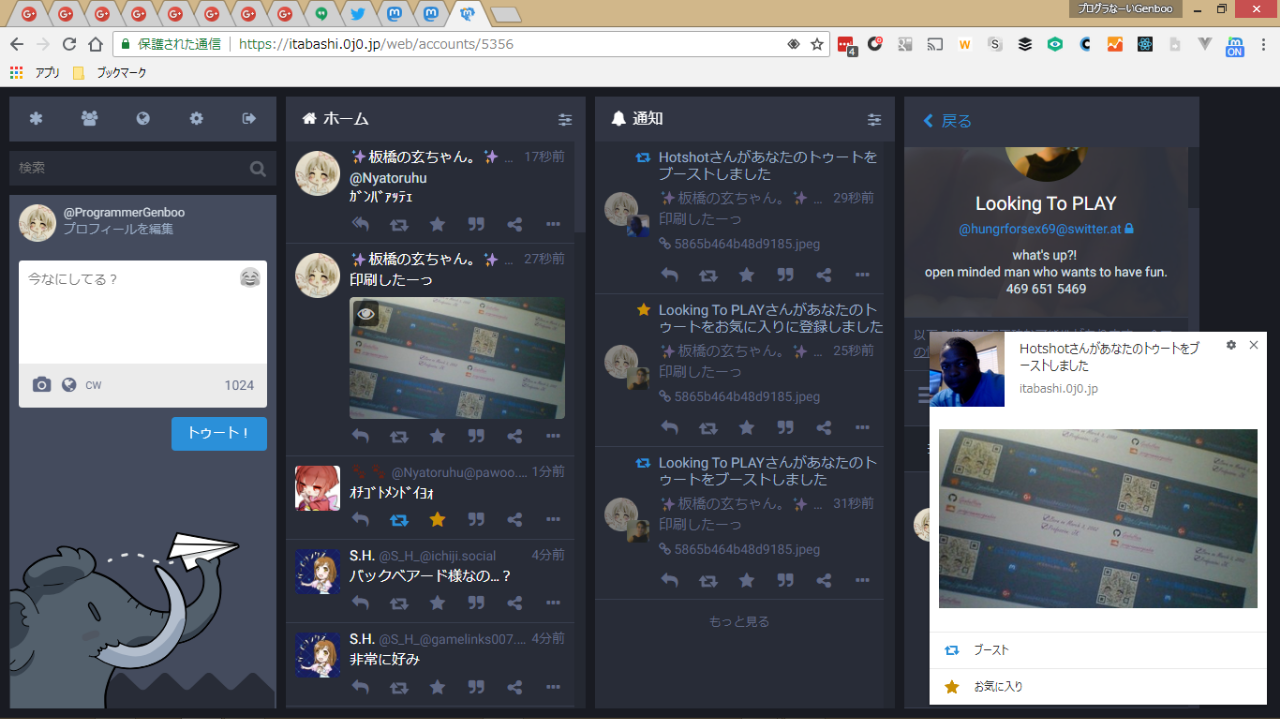This screenshot has height=719, width=1280.
Task: Open the emoji picker in compose box
Action: click(x=250, y=278)
